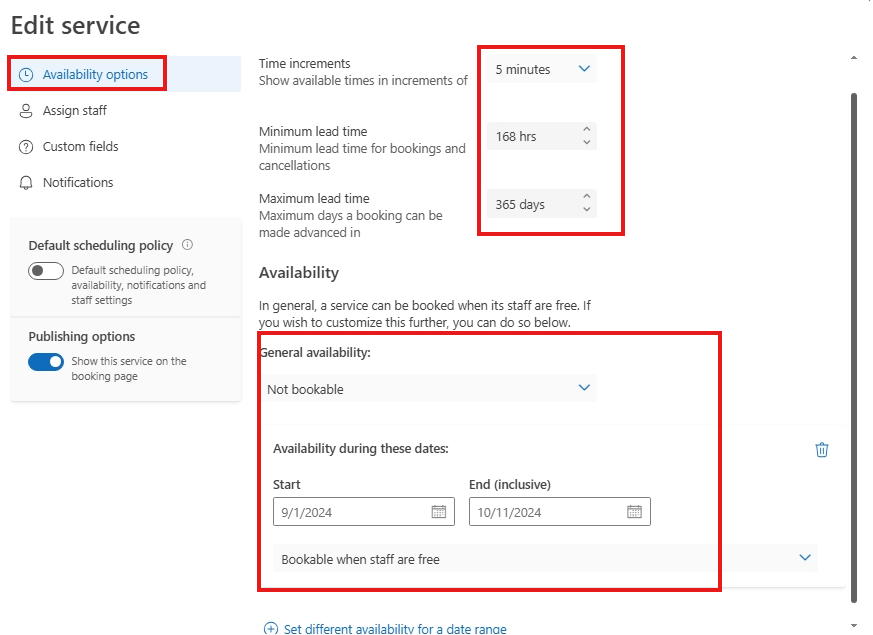The image size is (873, 635).
Task: Decrease Maximum lead time with down arrow
Action: 586,210
